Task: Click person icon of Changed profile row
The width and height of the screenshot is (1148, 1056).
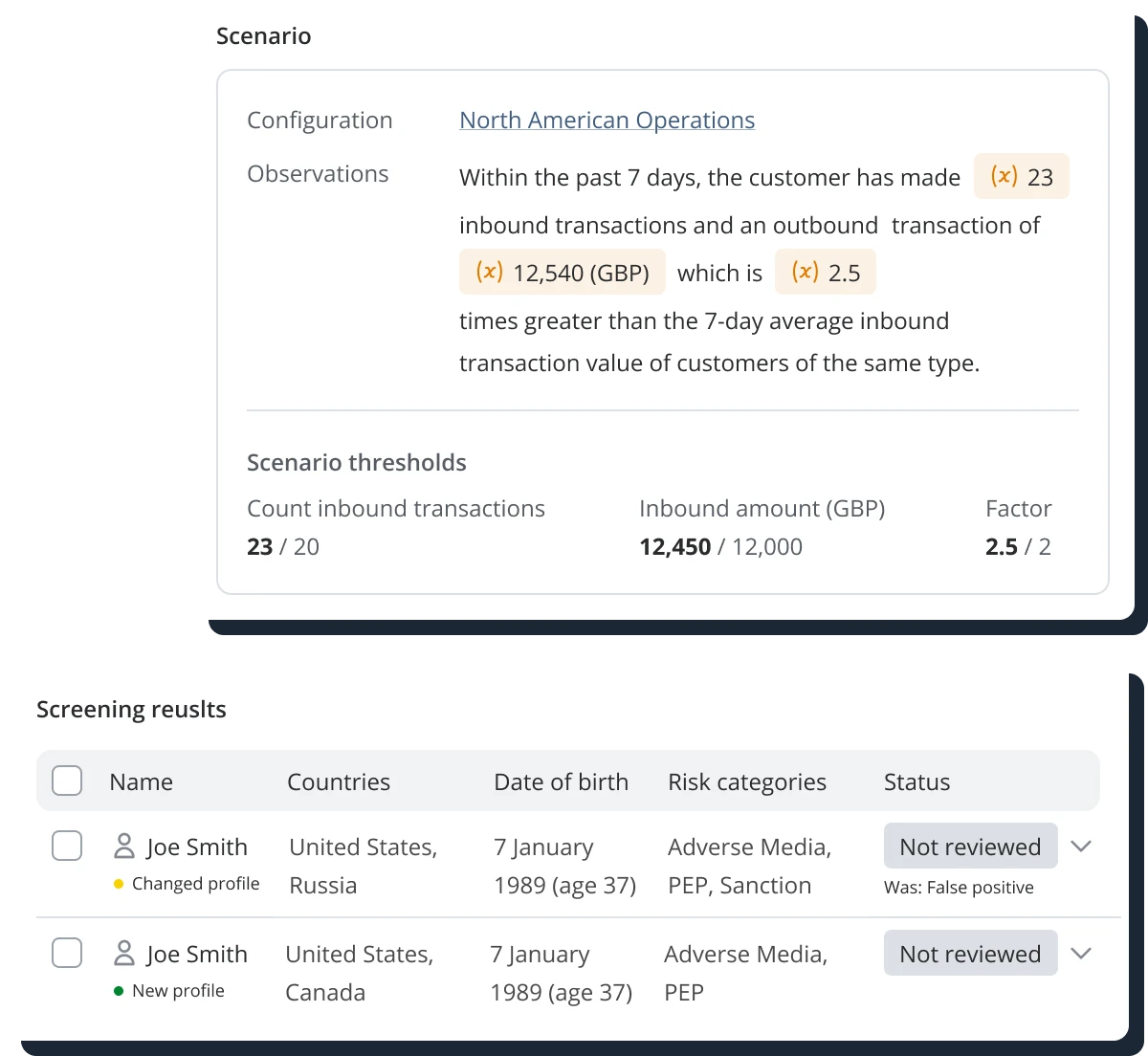Action: pos(124,847)
